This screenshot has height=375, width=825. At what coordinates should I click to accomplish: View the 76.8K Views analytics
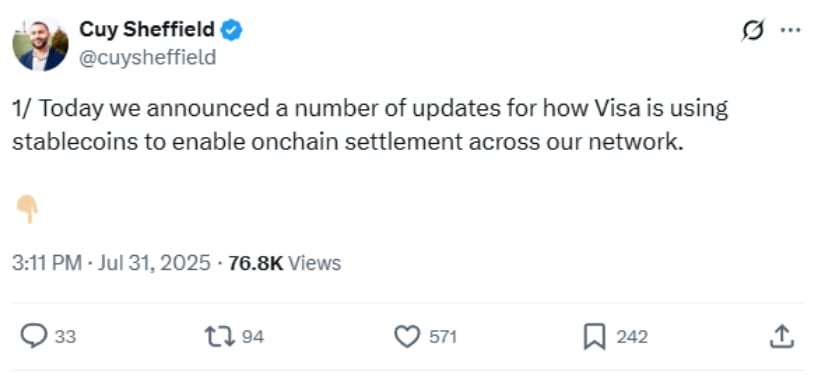point(285,262)
